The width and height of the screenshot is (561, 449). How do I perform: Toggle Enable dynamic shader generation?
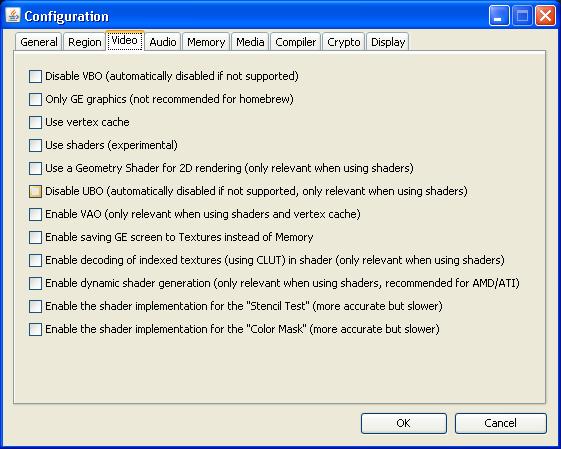[x=35, y=283]
